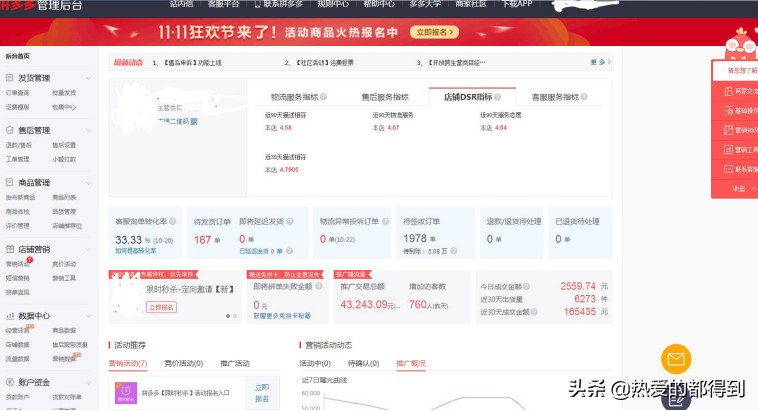
Task: Collapse the 数据中心 sidebar section
Action: (88, 316)
